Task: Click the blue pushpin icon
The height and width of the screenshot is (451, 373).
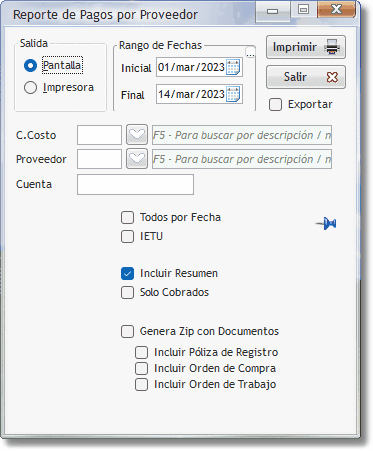Action: tap(326, 223)
